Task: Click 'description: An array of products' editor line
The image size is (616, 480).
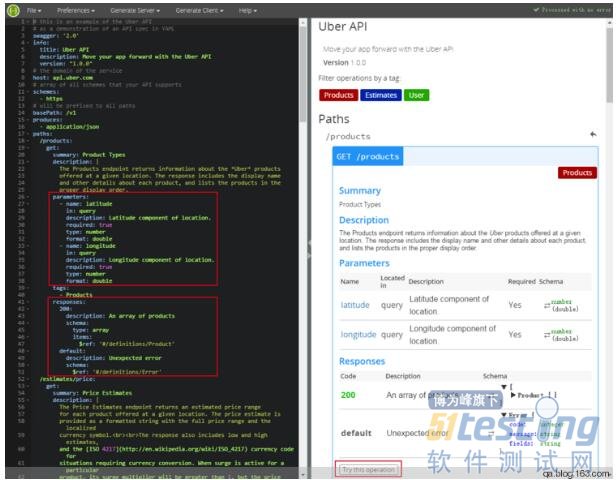Action: pyautogui.click(x=120, y=316)
